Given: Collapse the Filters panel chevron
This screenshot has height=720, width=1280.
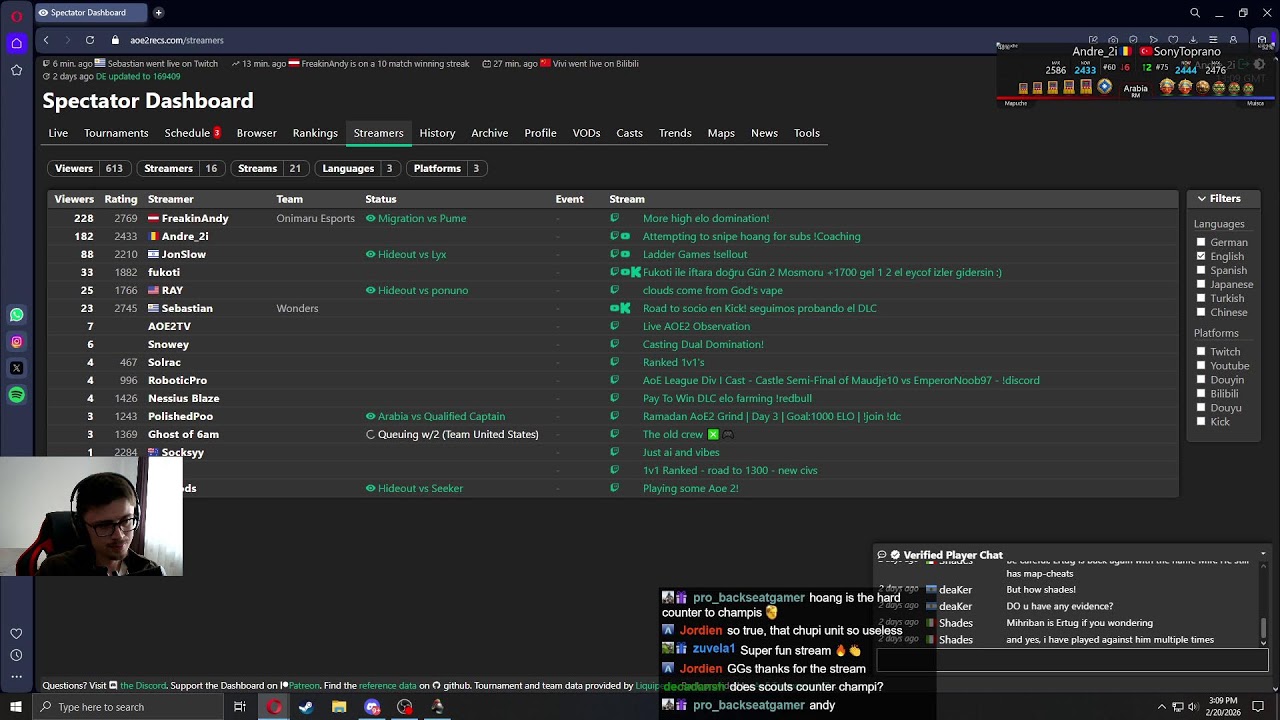Looking at the screenshot, I should pos(1201,199).
